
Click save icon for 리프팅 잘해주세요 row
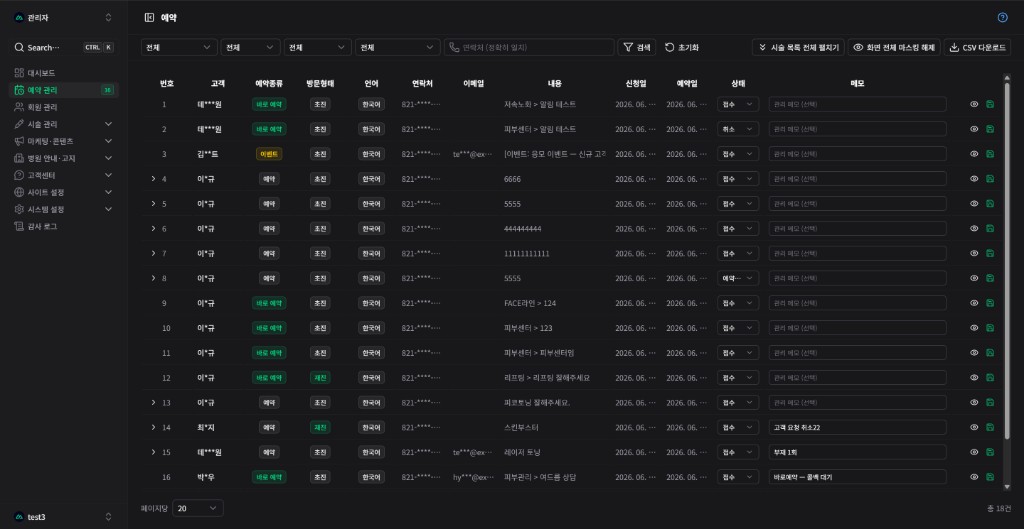pos(990,377)
